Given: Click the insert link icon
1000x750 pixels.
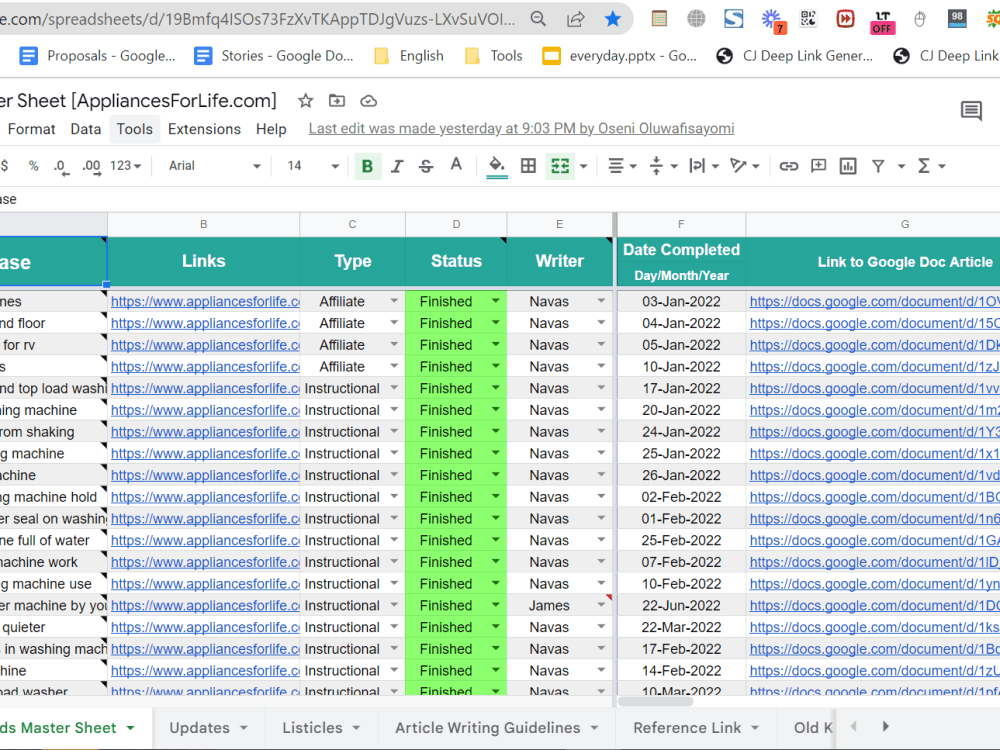Looking at the screenshot, I should pos(789,166).
